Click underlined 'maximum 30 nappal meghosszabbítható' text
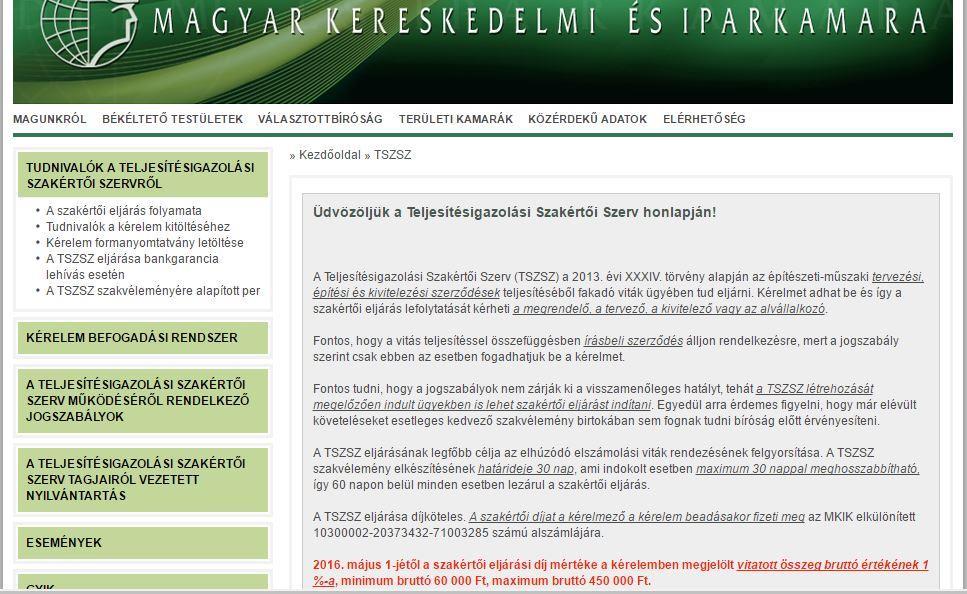This screenshot has width=967, height=594. (807, 469)
